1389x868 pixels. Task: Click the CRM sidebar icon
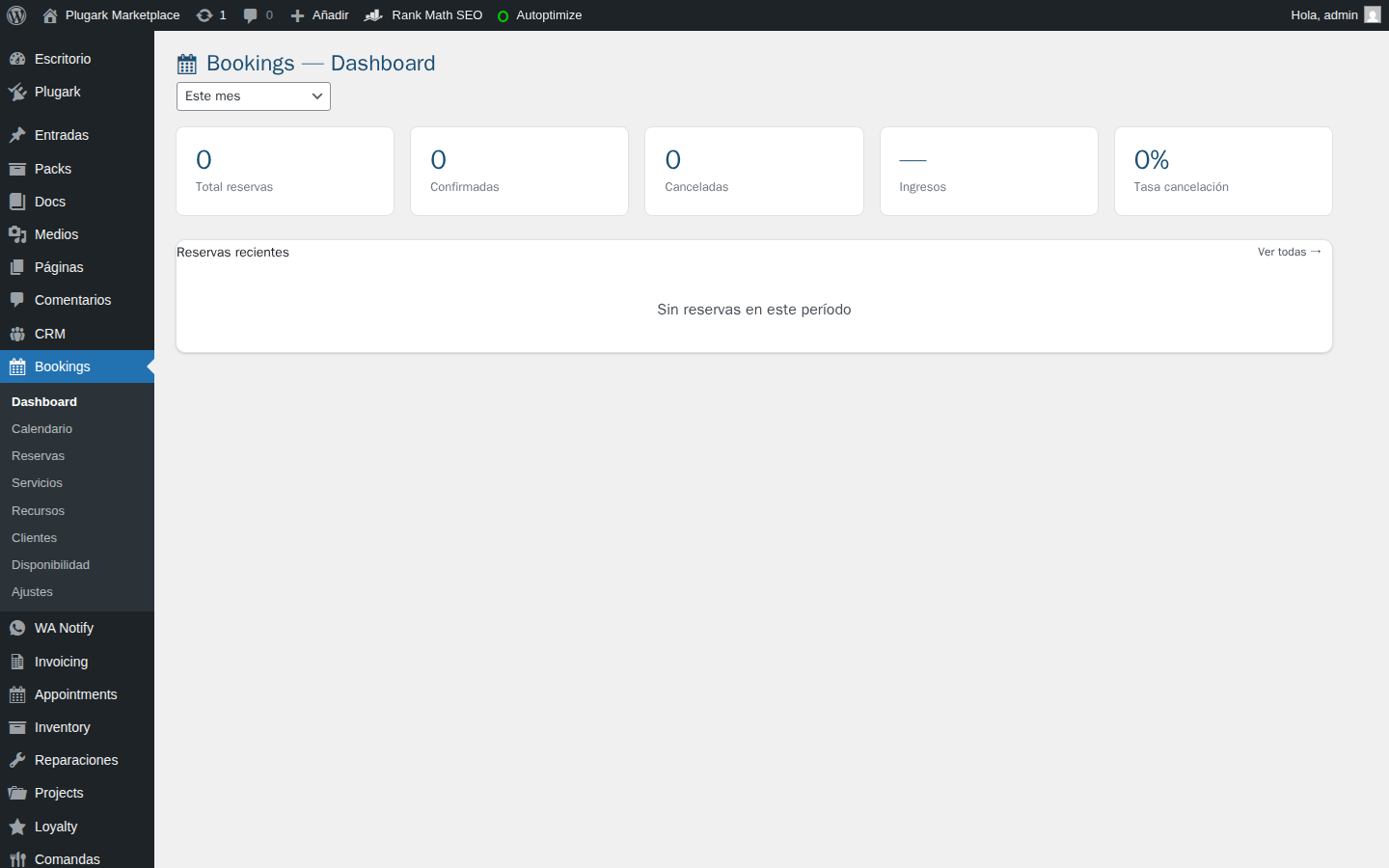pos(16,333)
